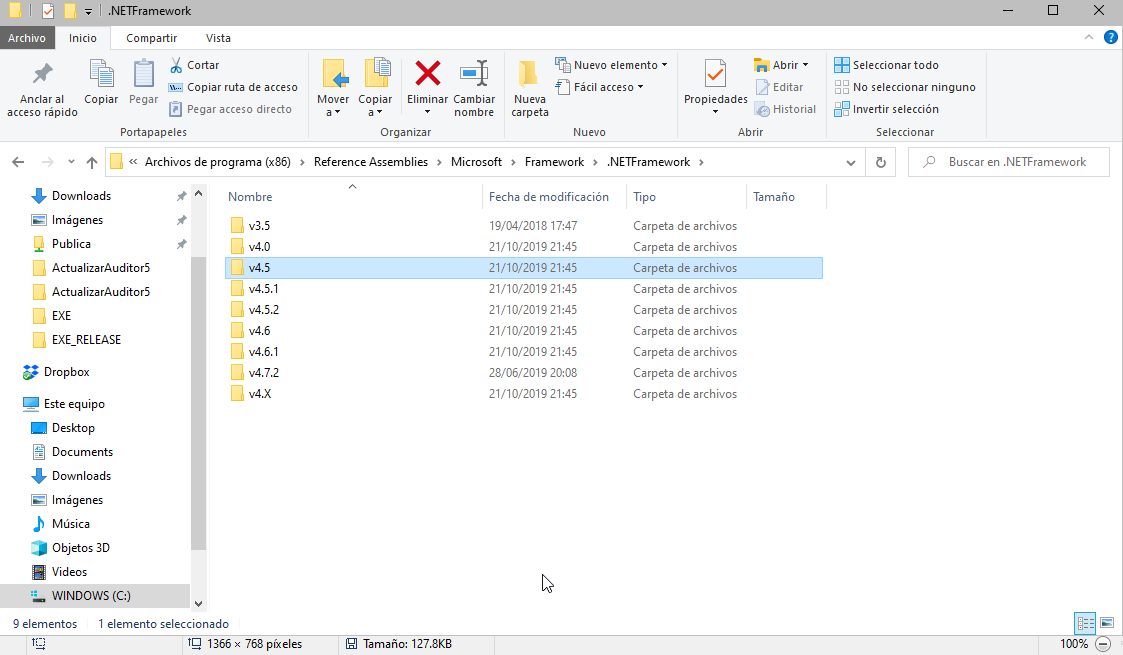Go forward with the right arrow

[x=47, y=162]
